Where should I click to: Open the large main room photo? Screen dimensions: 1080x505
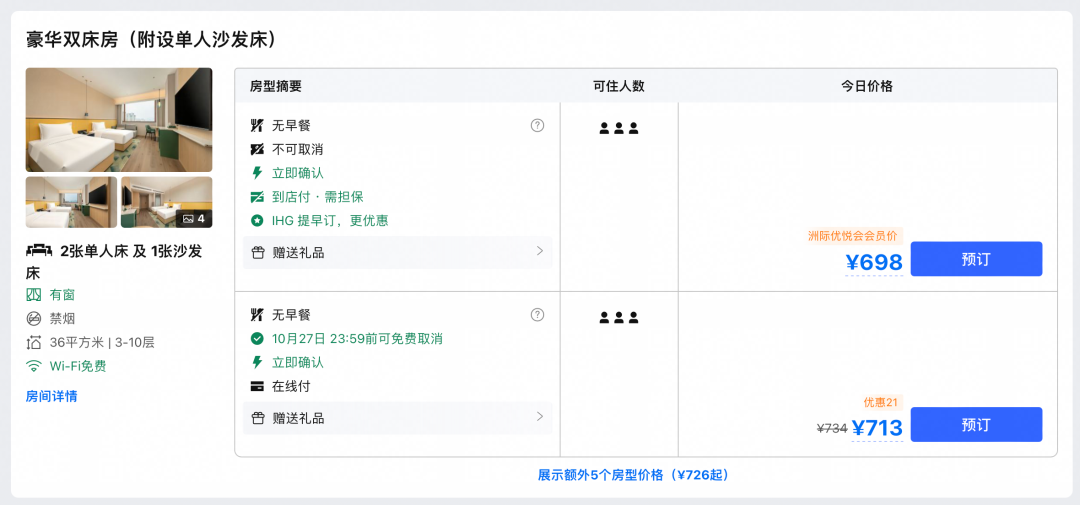tap(119, 120)
